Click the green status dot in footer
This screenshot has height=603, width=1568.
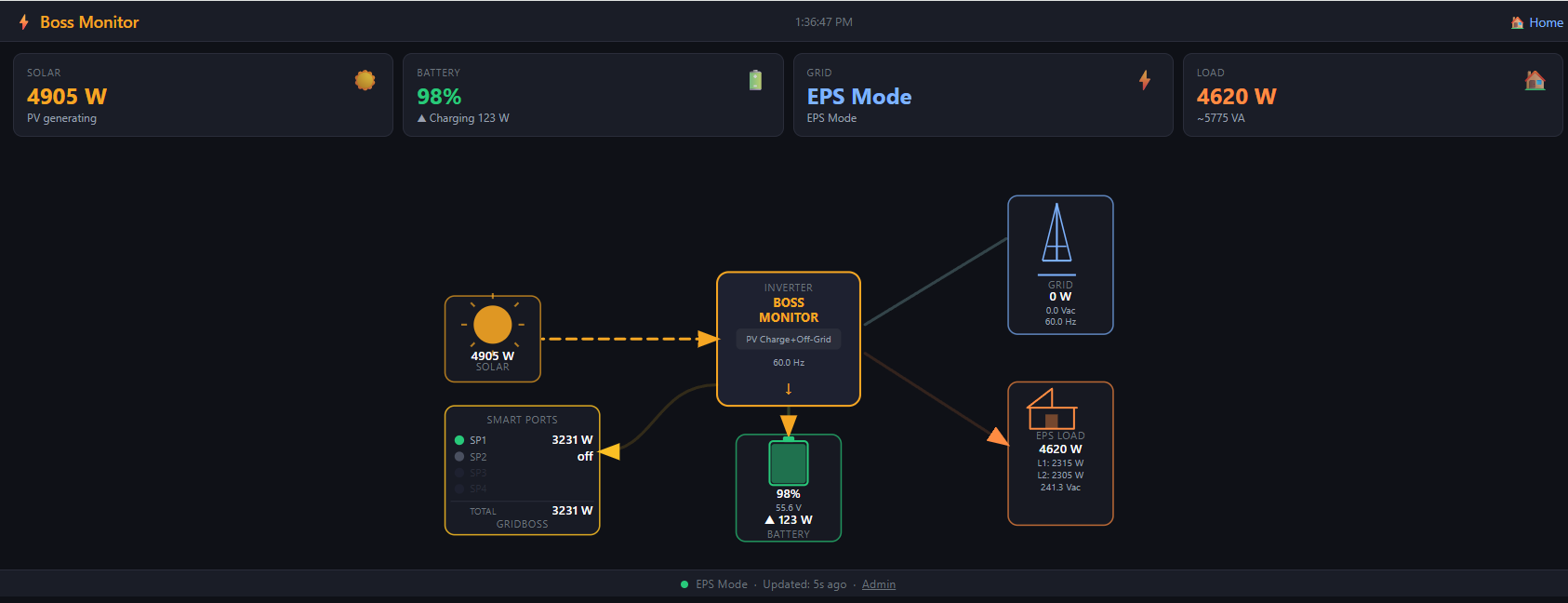point(684,584)
